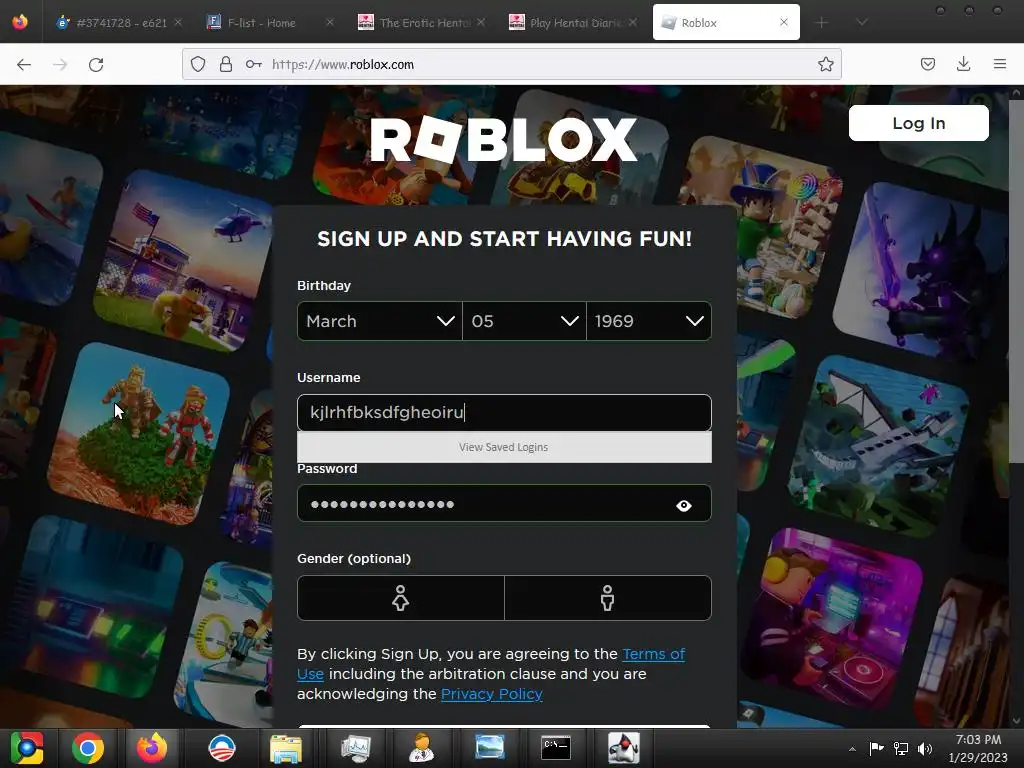List all tabs dropdown
This screenshot has width=1024, height=768.
862,23
